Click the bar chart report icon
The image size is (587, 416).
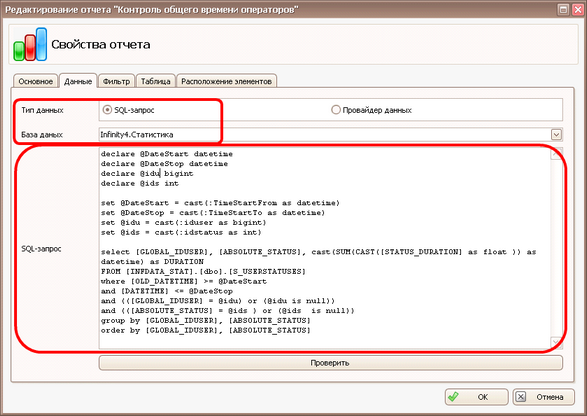click(30, 44)
